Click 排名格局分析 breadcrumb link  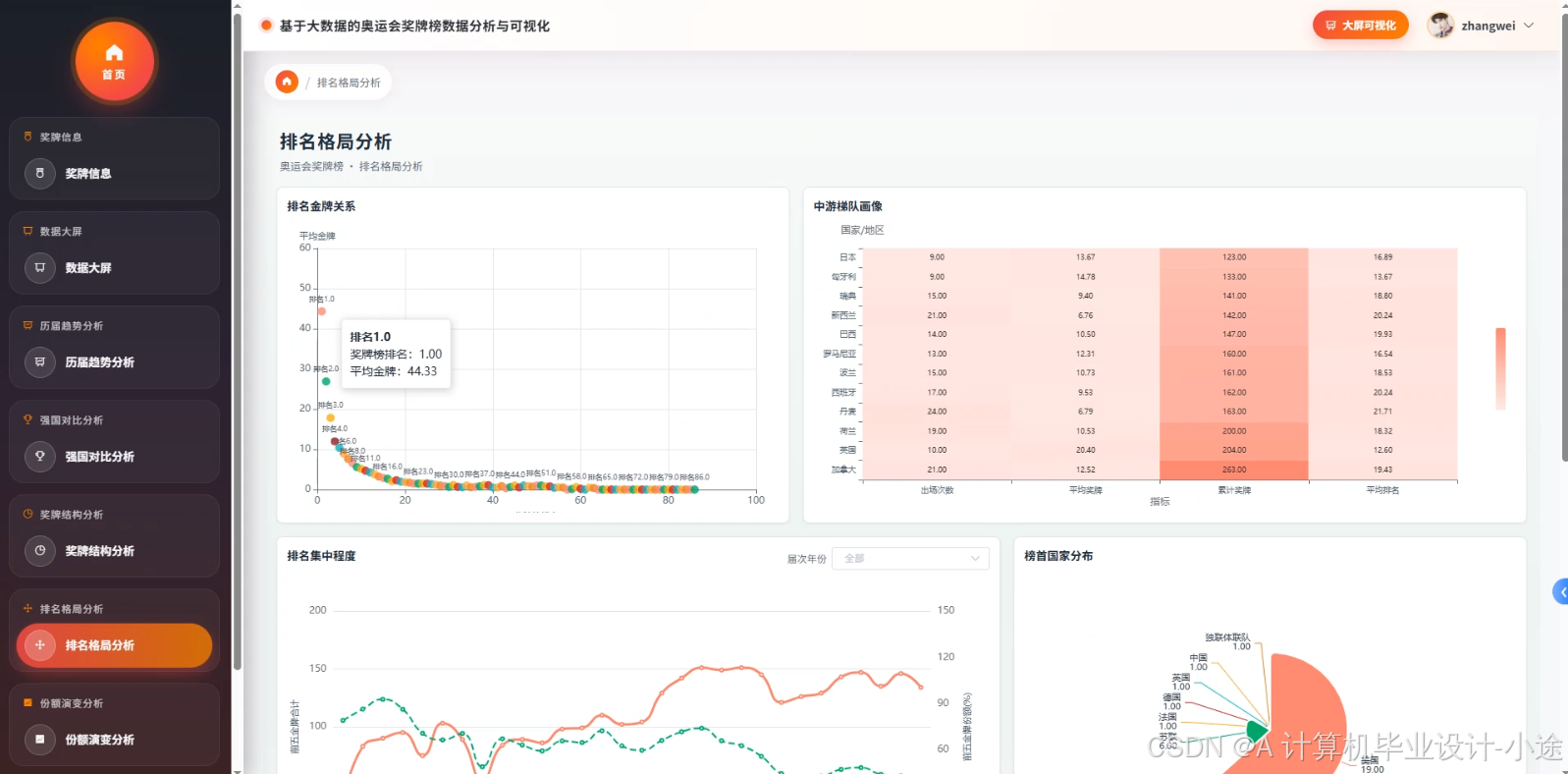coord(349,83)
